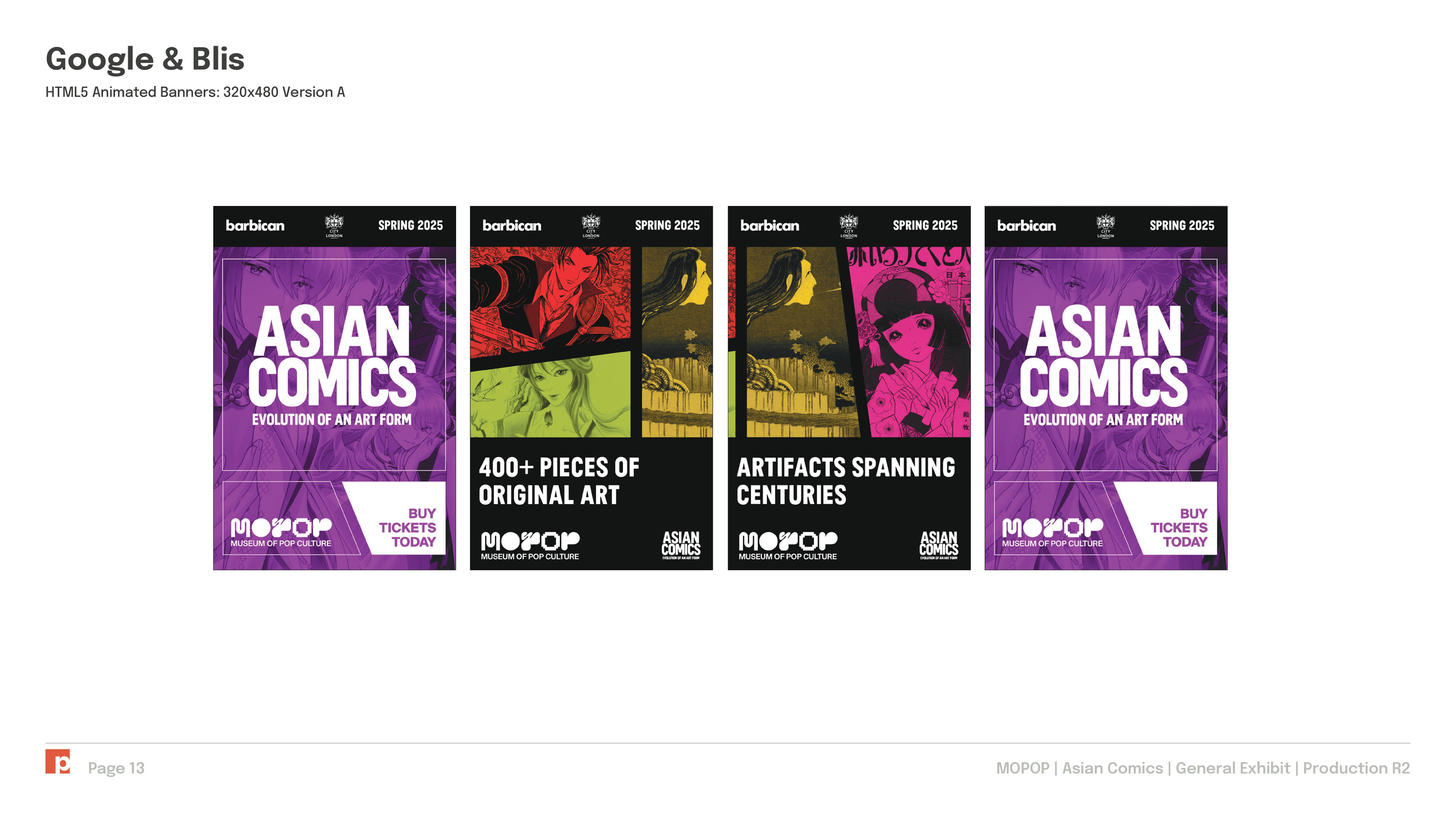The height and width of the screenshot is (819, 1456).
Task: Click 'Artifacts Spanning Centuries' headline
Action: (x=846, y=481)
